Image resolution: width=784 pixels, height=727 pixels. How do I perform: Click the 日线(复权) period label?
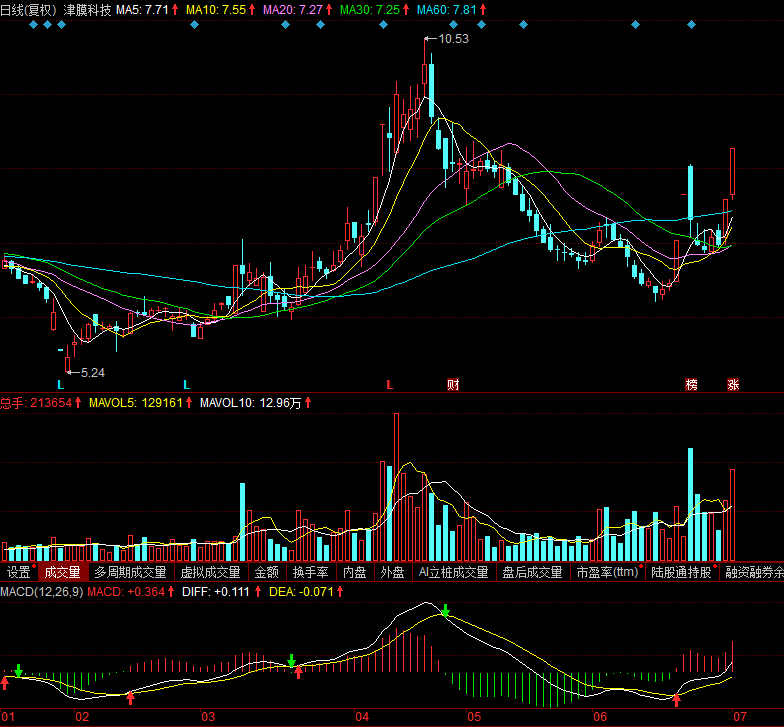27,9
